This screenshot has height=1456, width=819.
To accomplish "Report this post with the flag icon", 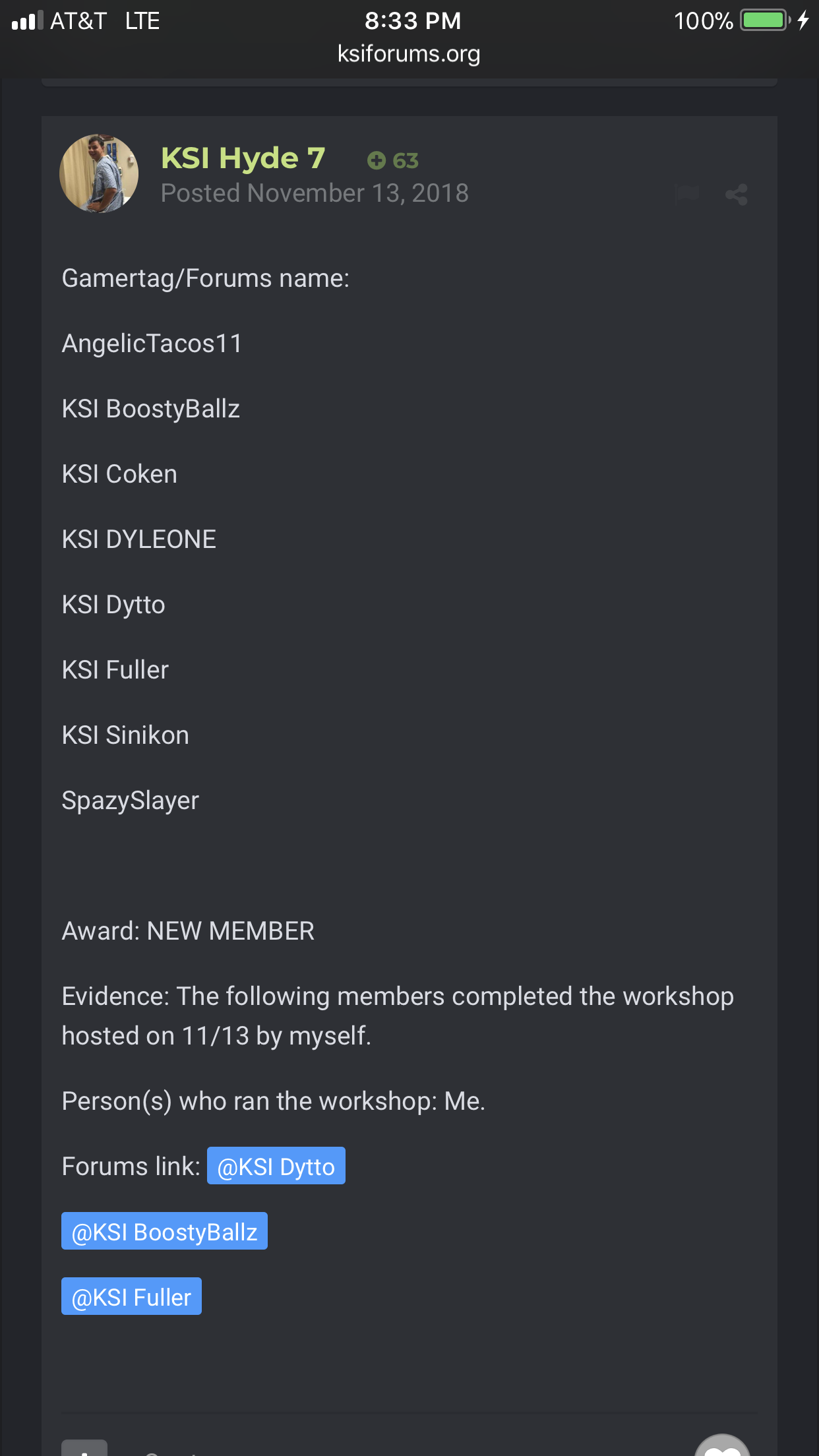I will click(x=687, y=195).
